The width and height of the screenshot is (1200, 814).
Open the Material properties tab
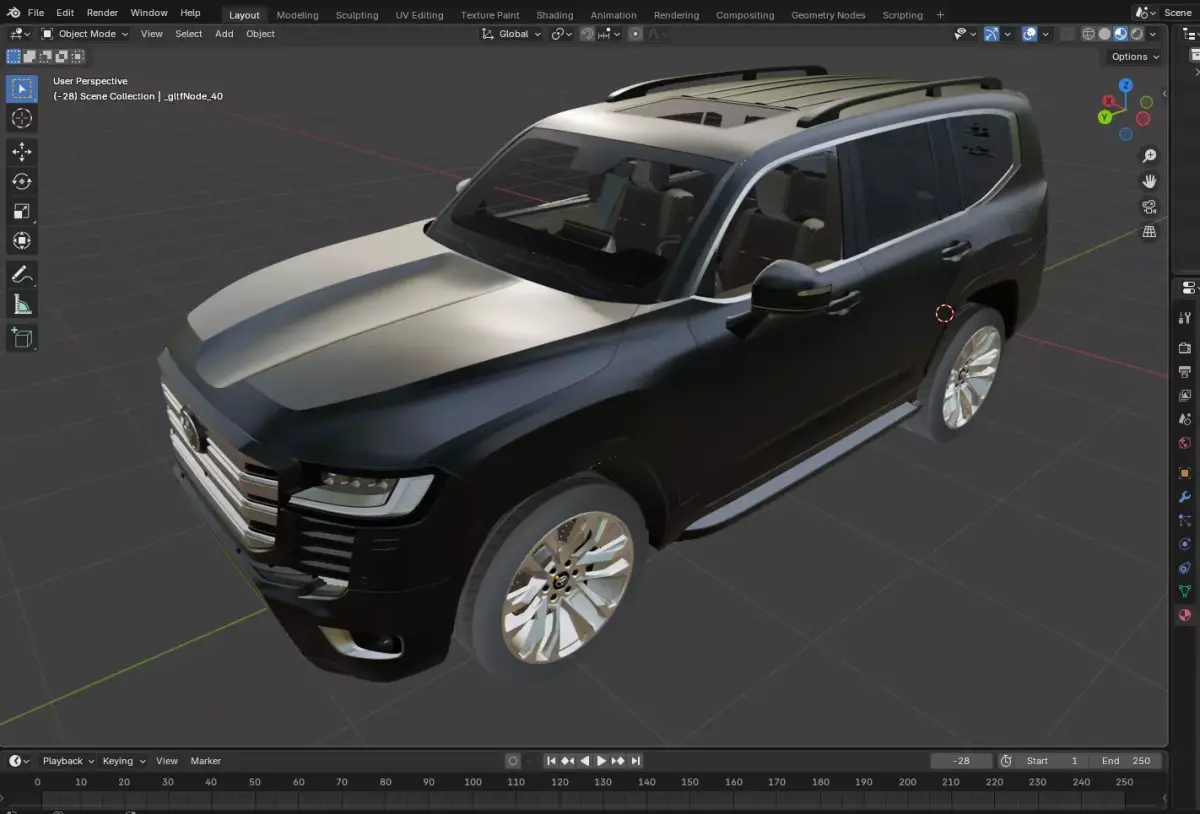1185,616
